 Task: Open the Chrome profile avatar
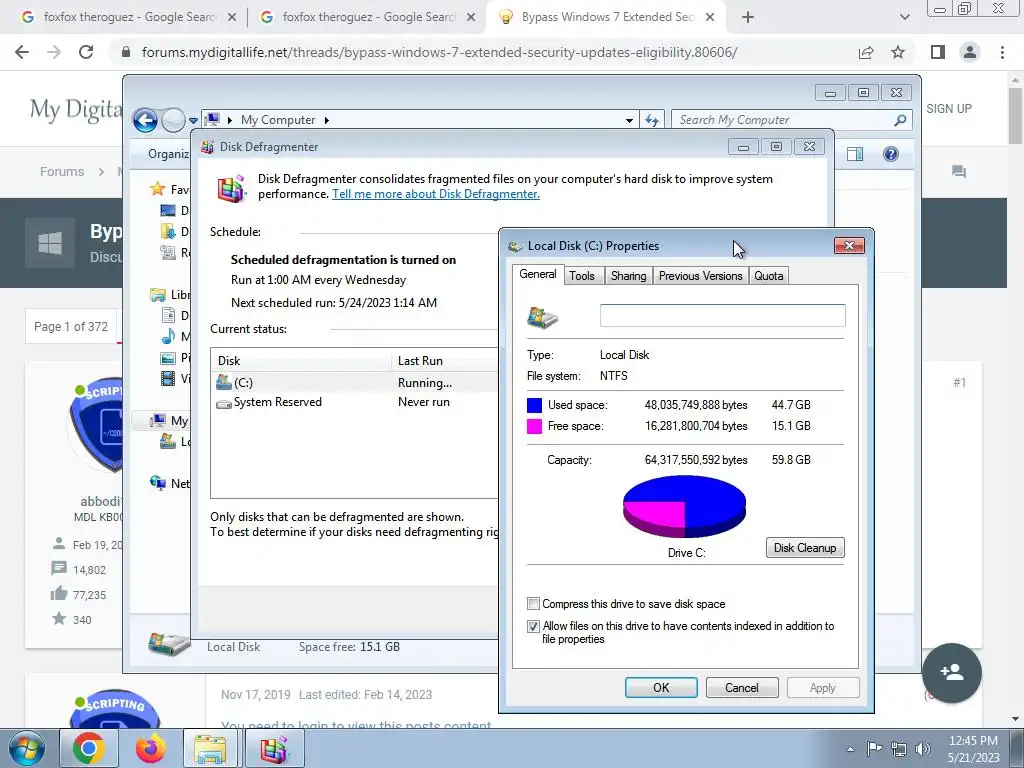pos(970,52)
